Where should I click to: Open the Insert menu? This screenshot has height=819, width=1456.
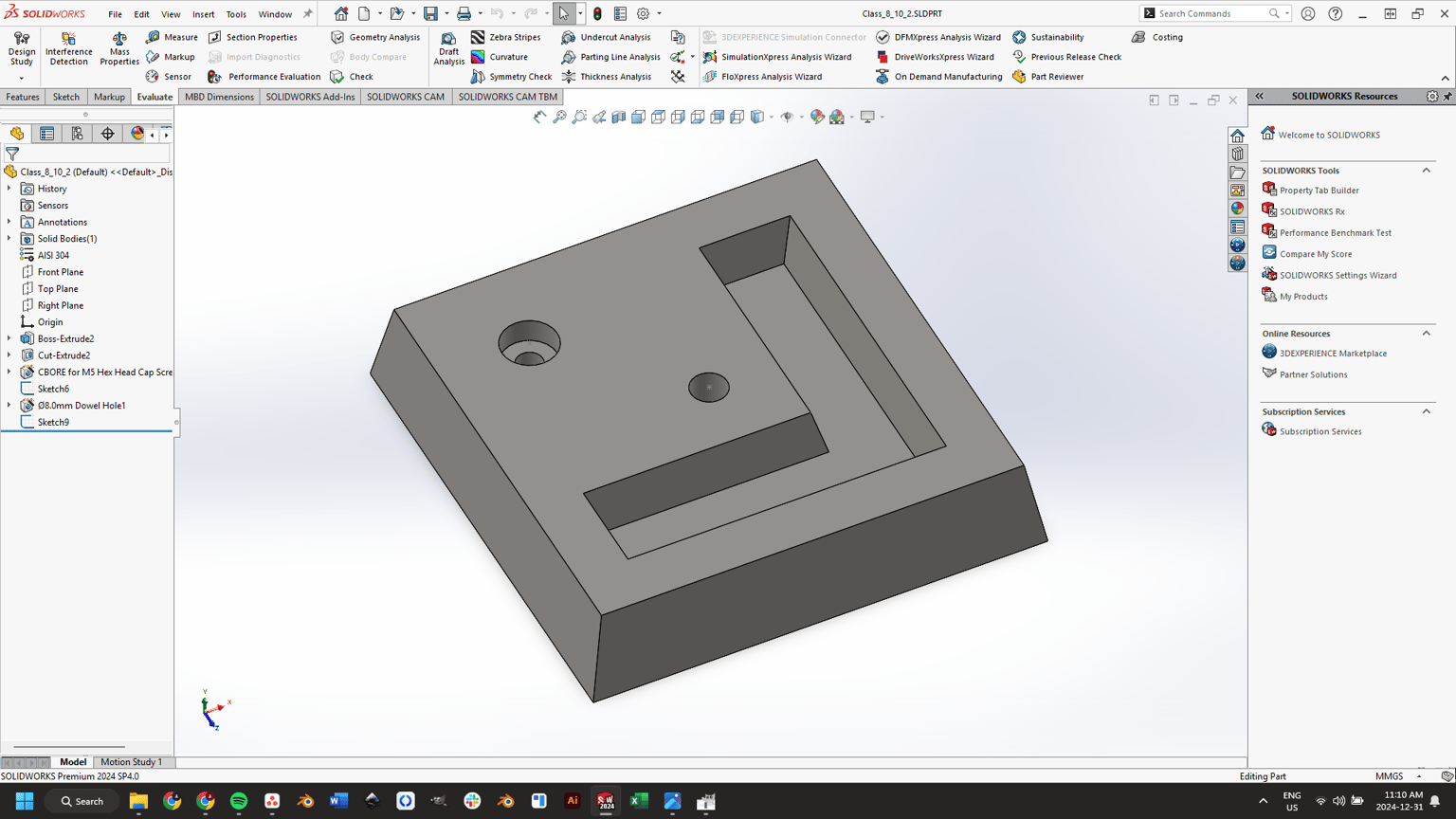tap(203, 14)
